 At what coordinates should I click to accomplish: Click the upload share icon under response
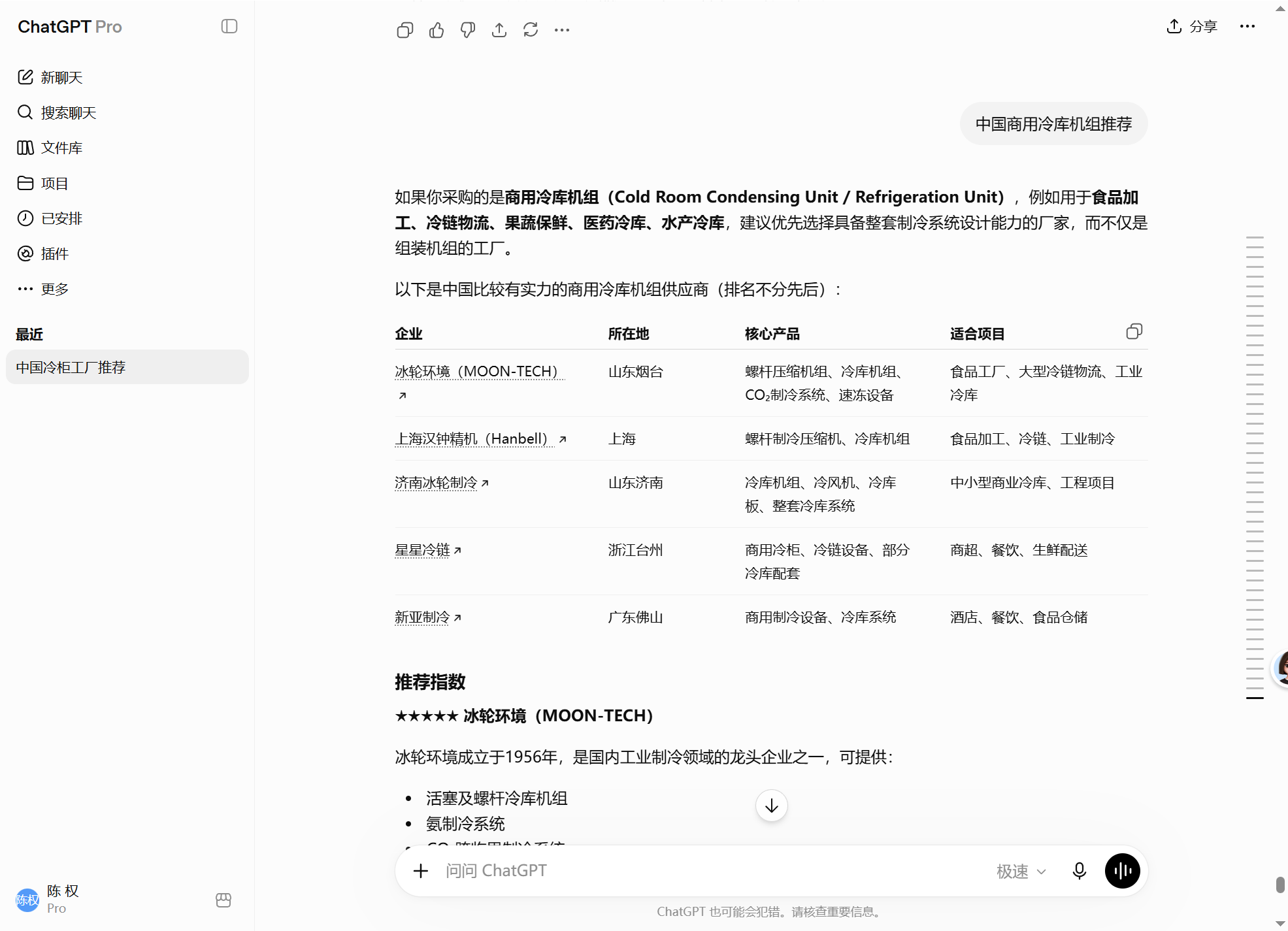pos(499,30)
